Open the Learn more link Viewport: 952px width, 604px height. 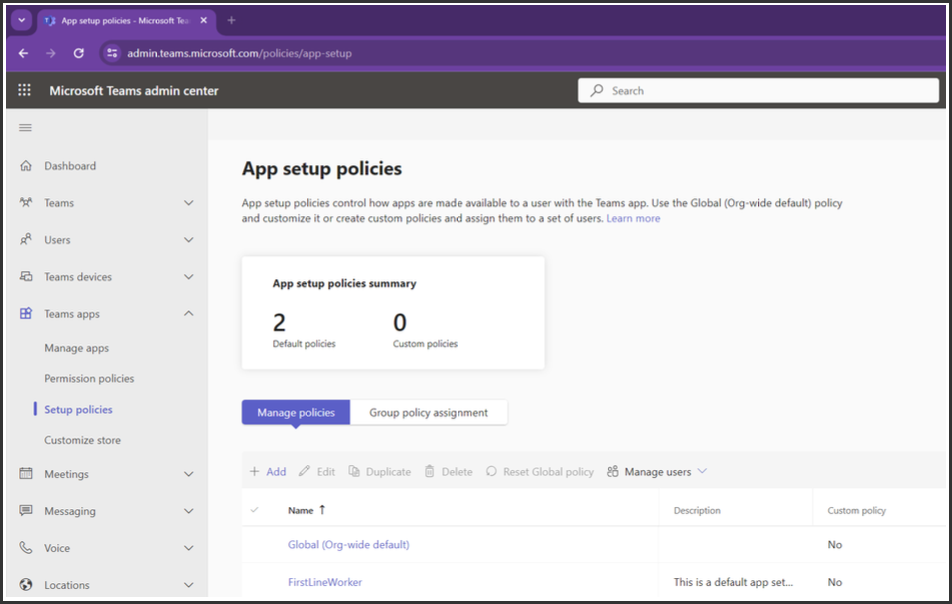pos(633,218)
